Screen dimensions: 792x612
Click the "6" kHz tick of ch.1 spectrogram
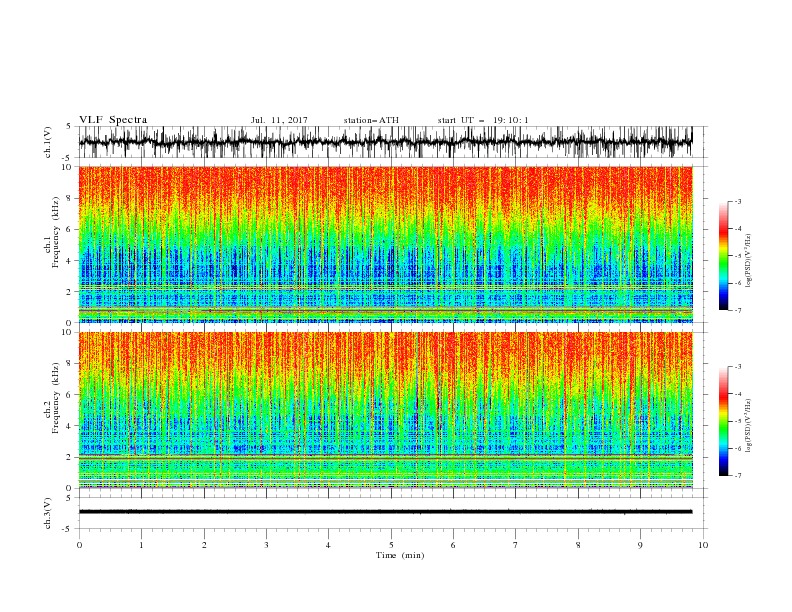coord(70,229)
